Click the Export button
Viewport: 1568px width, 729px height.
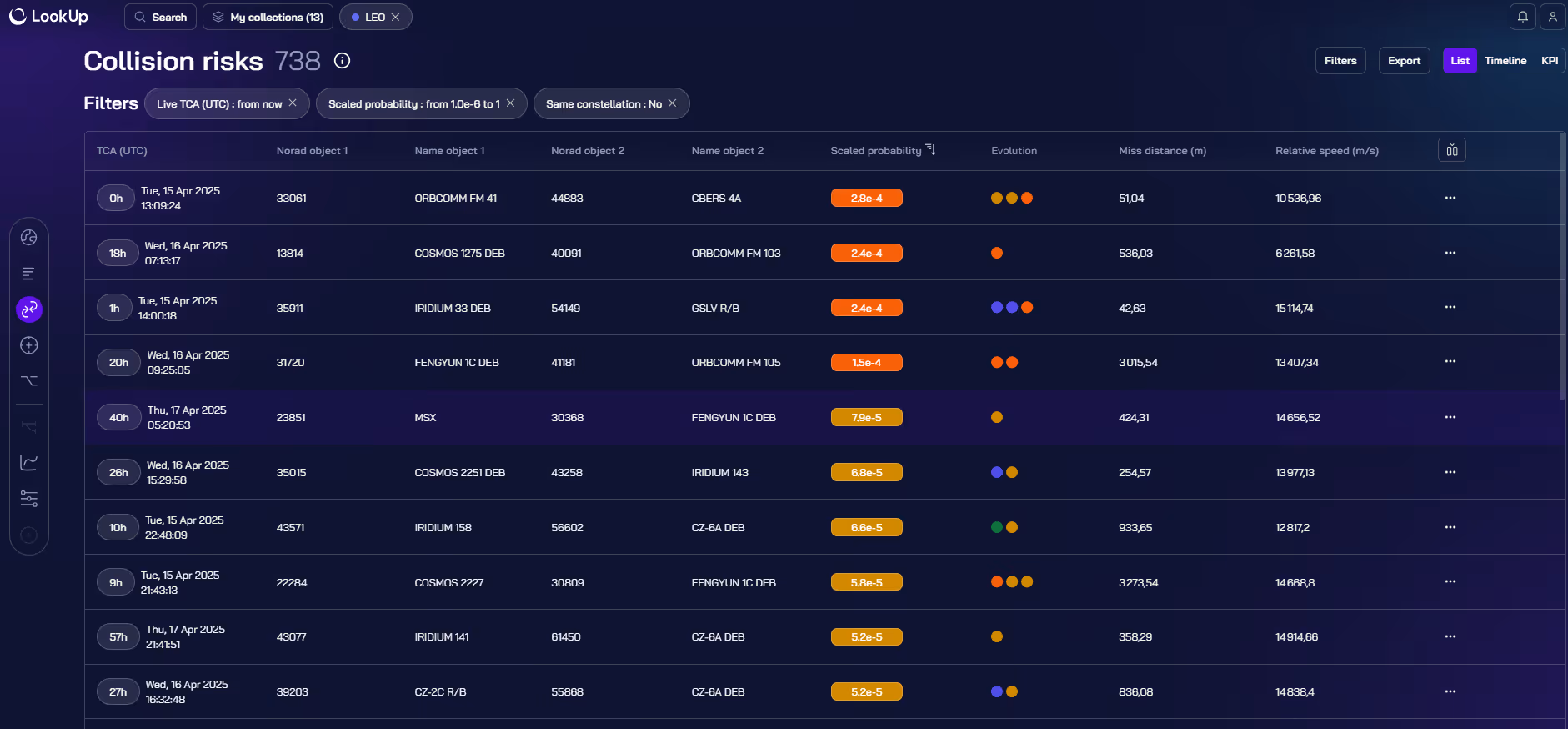coord(1405,61)
